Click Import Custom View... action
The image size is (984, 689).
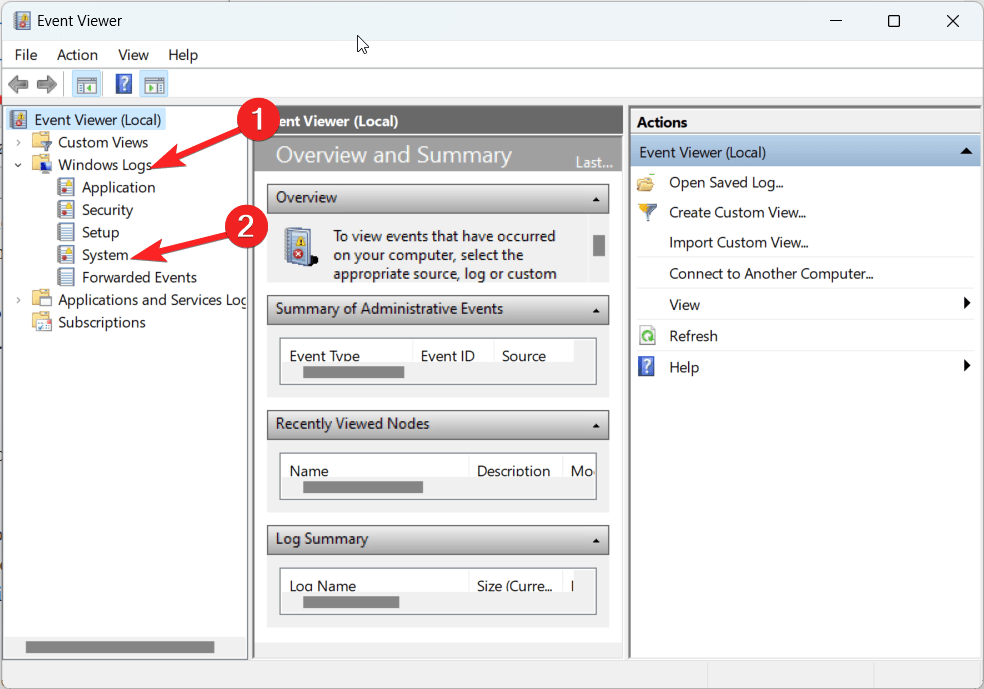739,243
